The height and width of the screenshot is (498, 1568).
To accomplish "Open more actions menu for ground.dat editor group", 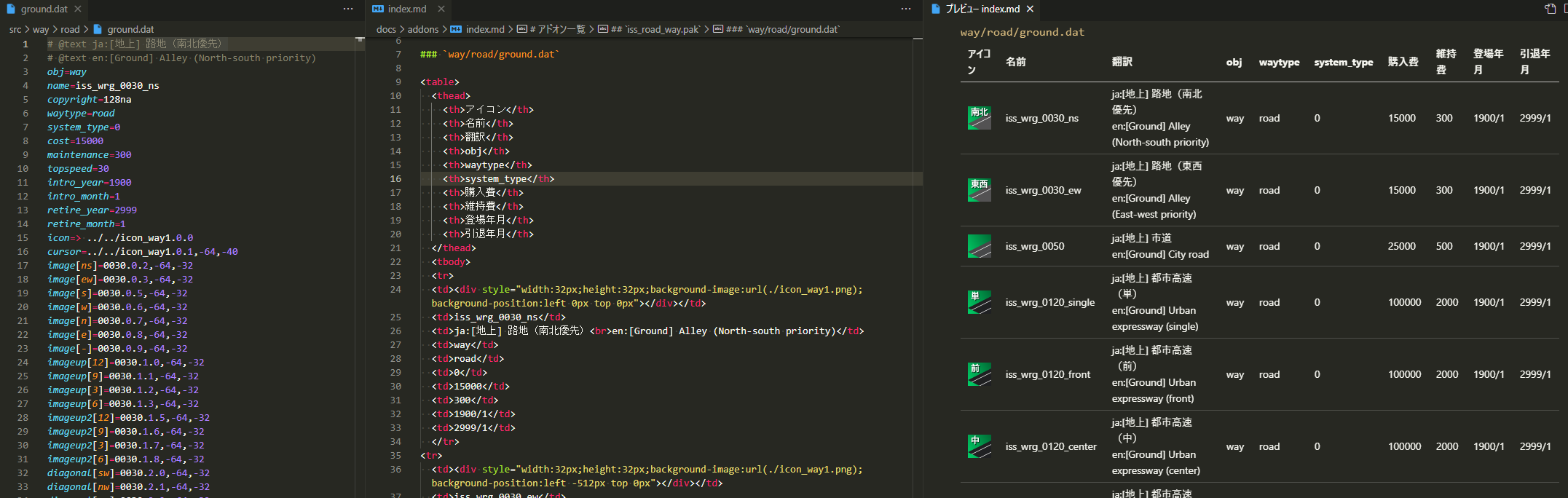I will [348, 9].
